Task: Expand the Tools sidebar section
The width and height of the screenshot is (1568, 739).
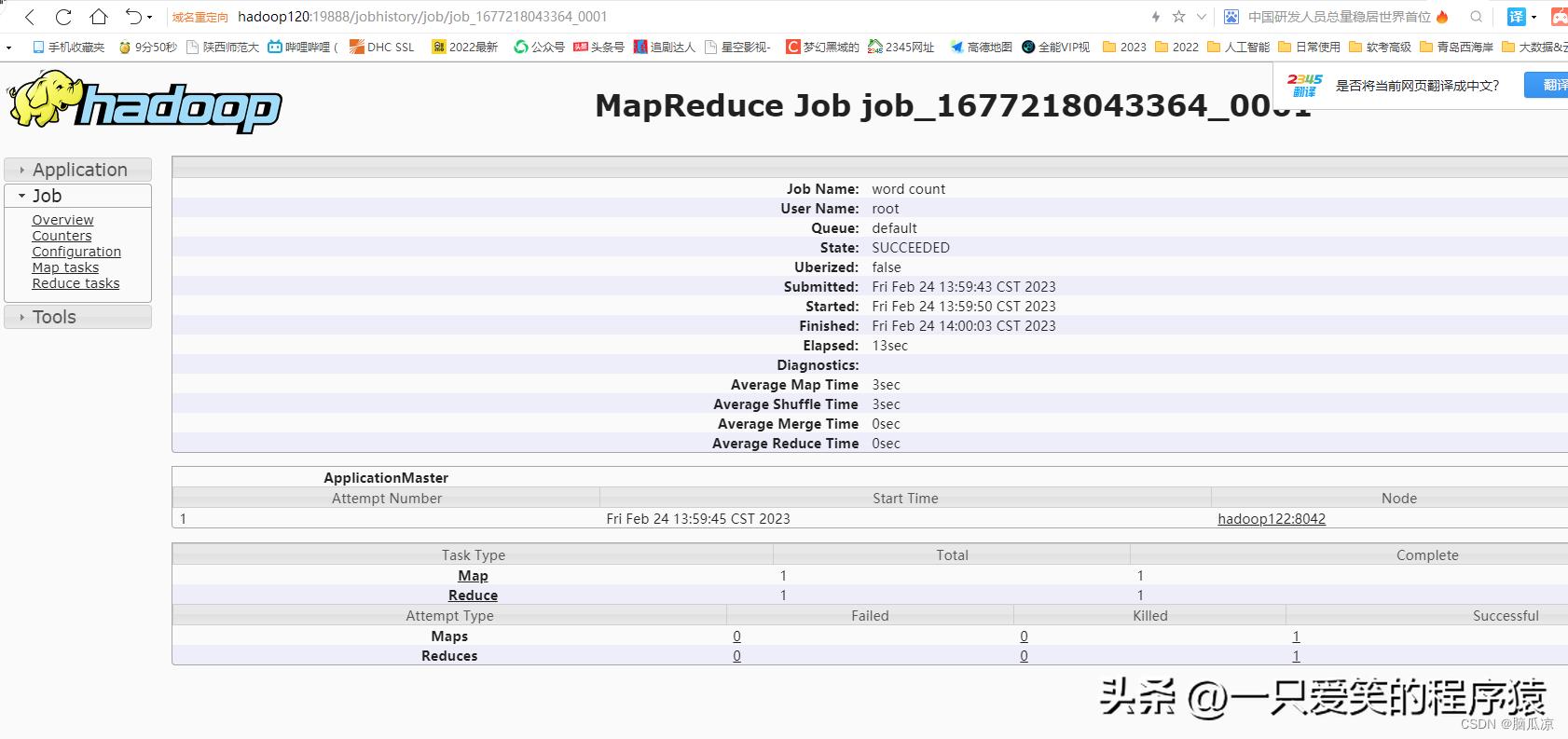Action: (78, 317)
